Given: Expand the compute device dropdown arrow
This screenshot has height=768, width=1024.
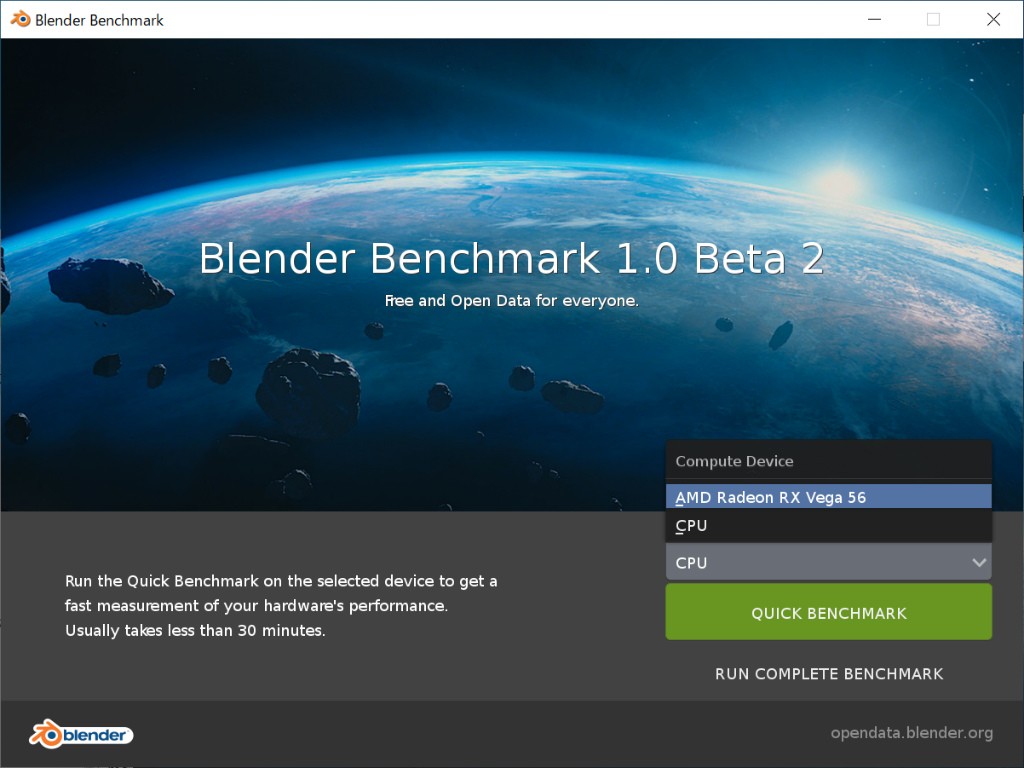Looking at the screenshot, I should pos(979,563).
